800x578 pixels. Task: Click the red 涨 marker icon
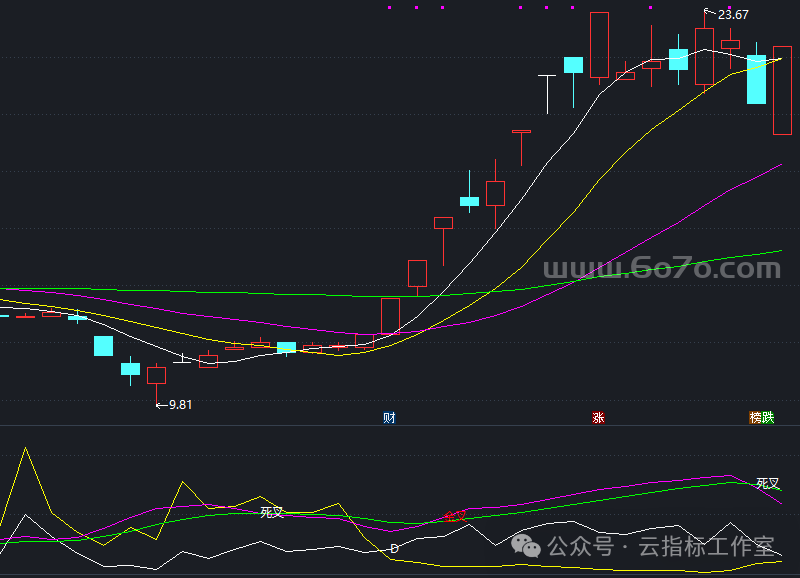click(598, 417)
